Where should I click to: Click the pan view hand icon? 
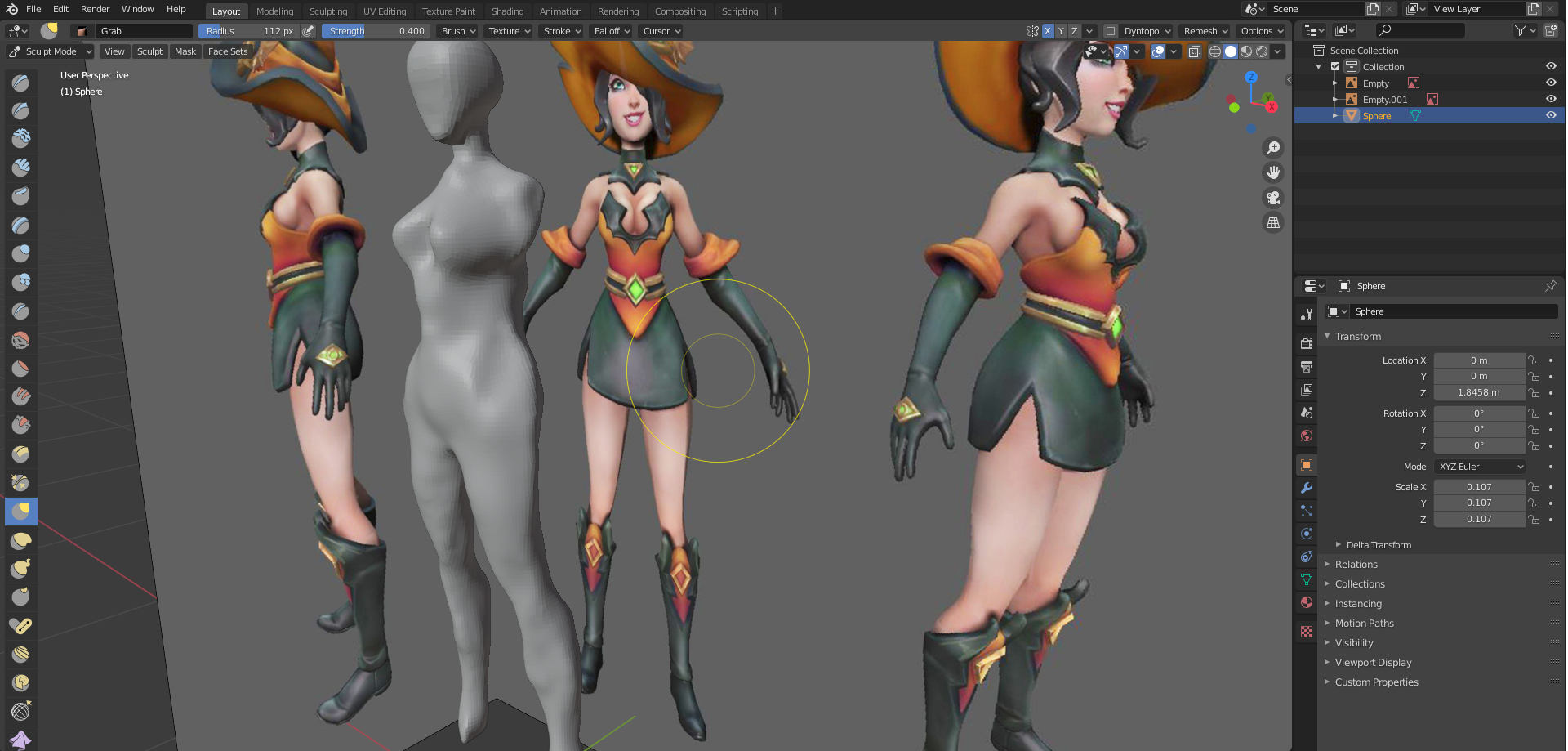[1272, 172]
